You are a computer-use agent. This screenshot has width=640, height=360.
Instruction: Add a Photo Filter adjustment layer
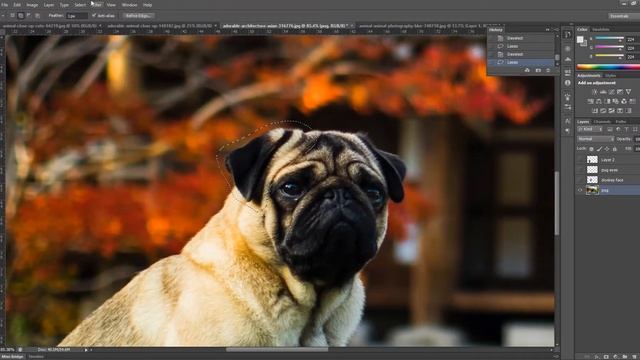(x=616, y=101)
